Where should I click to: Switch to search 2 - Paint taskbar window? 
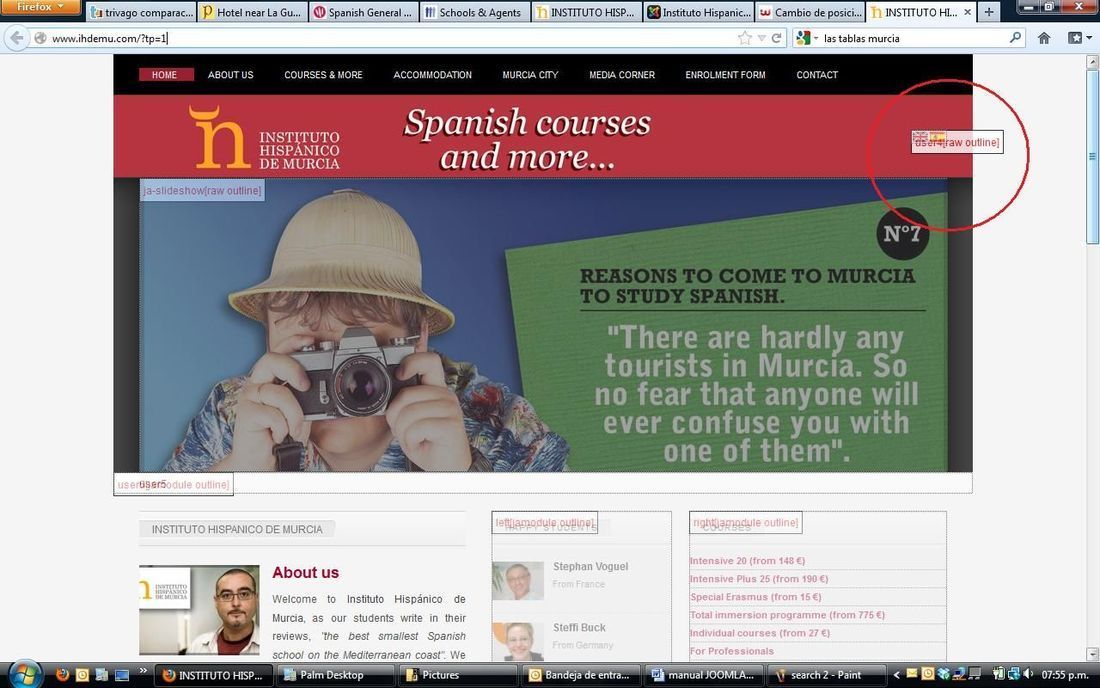(x=827, y=675)
